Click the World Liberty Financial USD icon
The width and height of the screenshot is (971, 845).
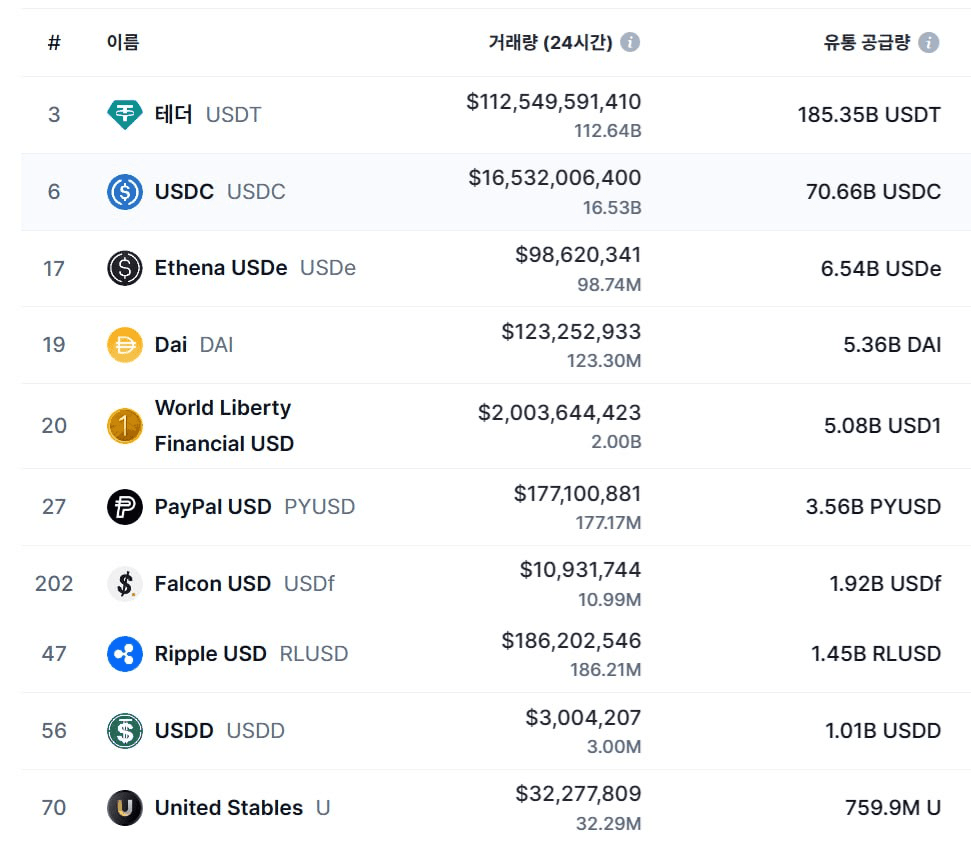(125, 426)
